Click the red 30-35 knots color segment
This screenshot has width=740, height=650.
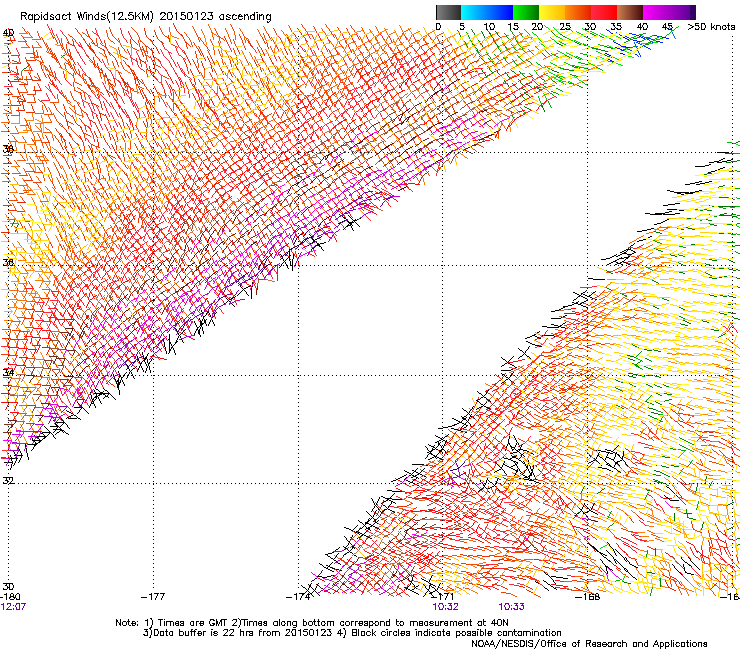[604, 12]
